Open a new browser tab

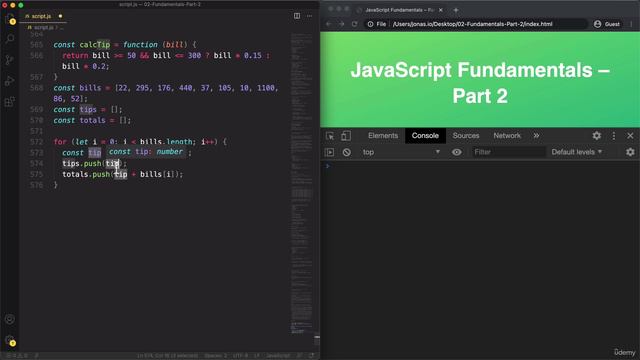[x=456, y=10]
